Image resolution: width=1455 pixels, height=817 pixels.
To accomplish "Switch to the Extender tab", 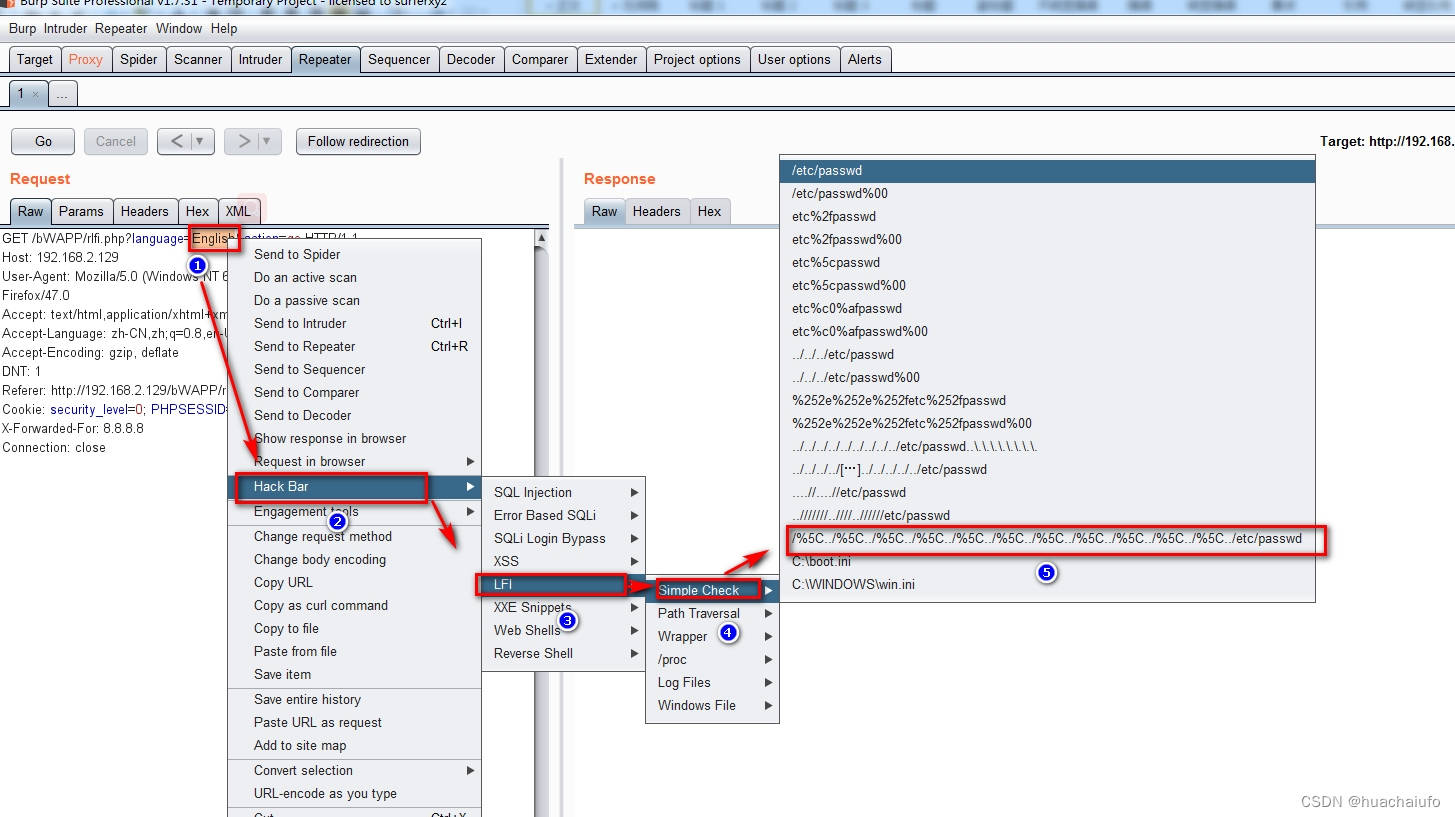I will pos(611,59).
